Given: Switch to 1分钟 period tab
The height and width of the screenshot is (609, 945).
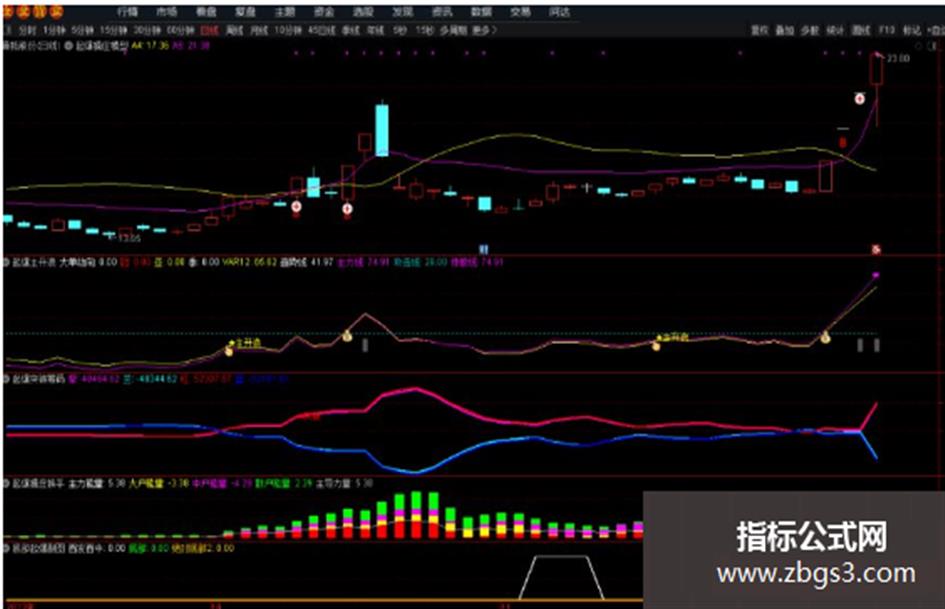Looking at the screenshot, I should click(x=53, y=30).
